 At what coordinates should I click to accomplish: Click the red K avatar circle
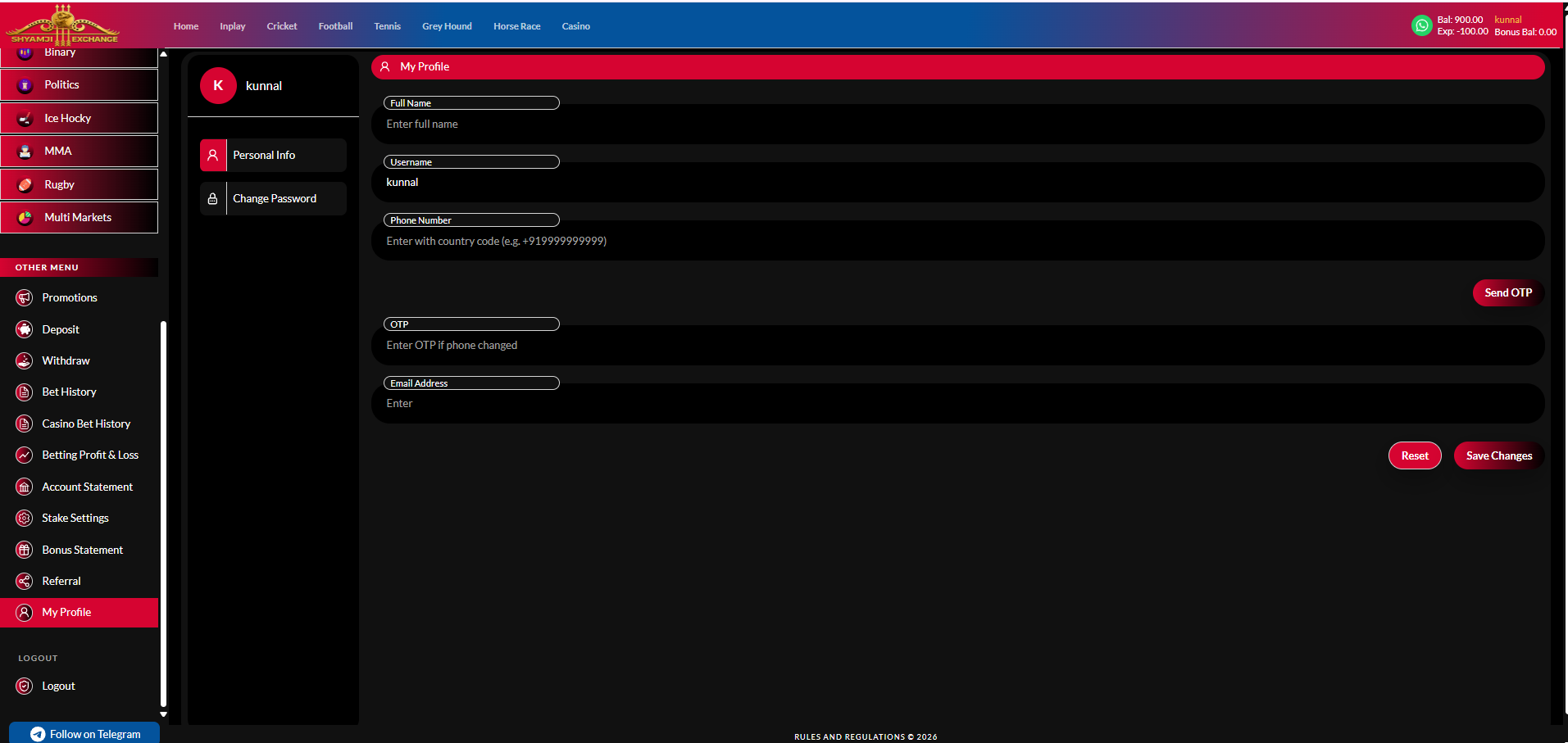(x=218, y=85)
